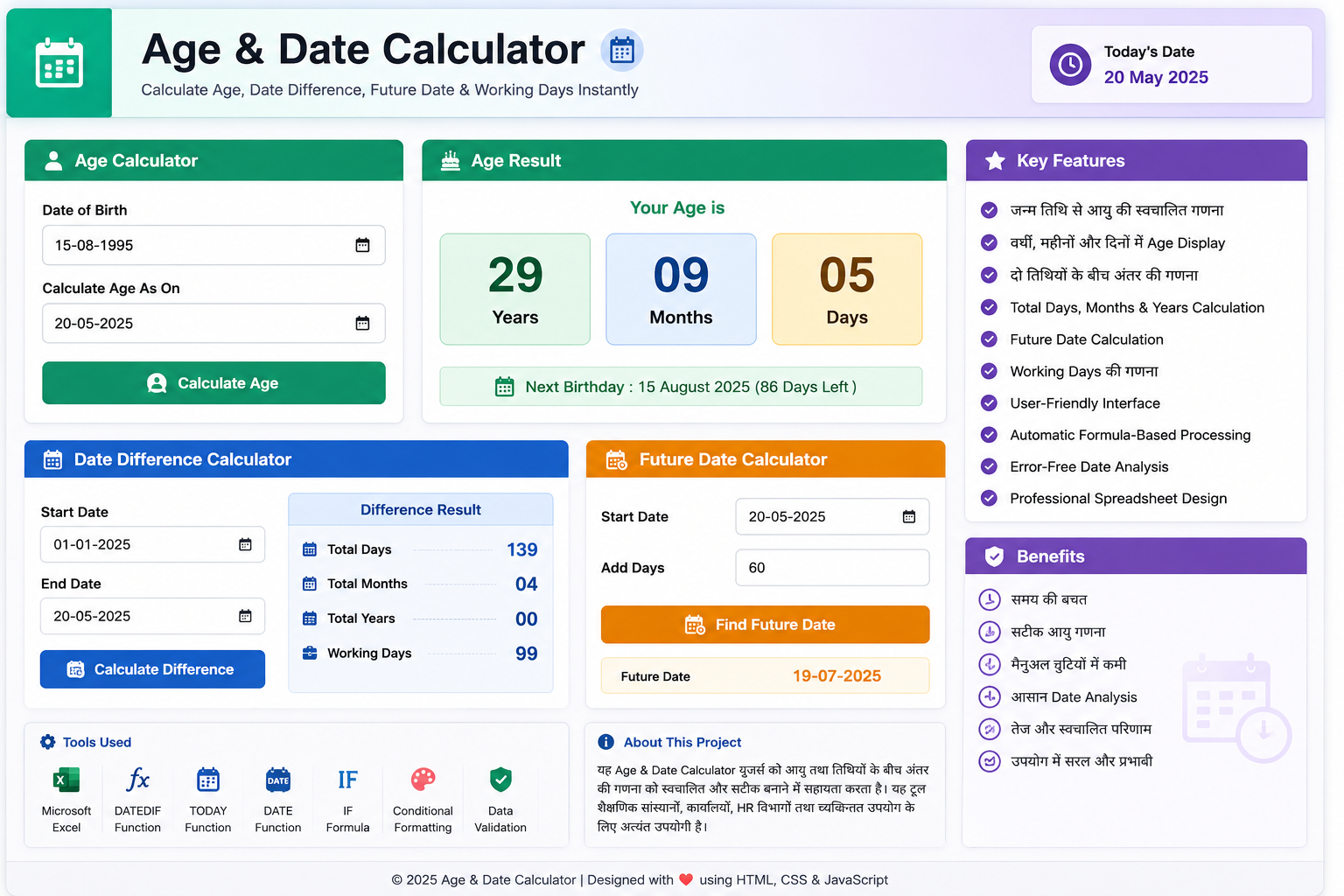Click checkmark beside Error-Free Date Analysis

click(989, 466)
